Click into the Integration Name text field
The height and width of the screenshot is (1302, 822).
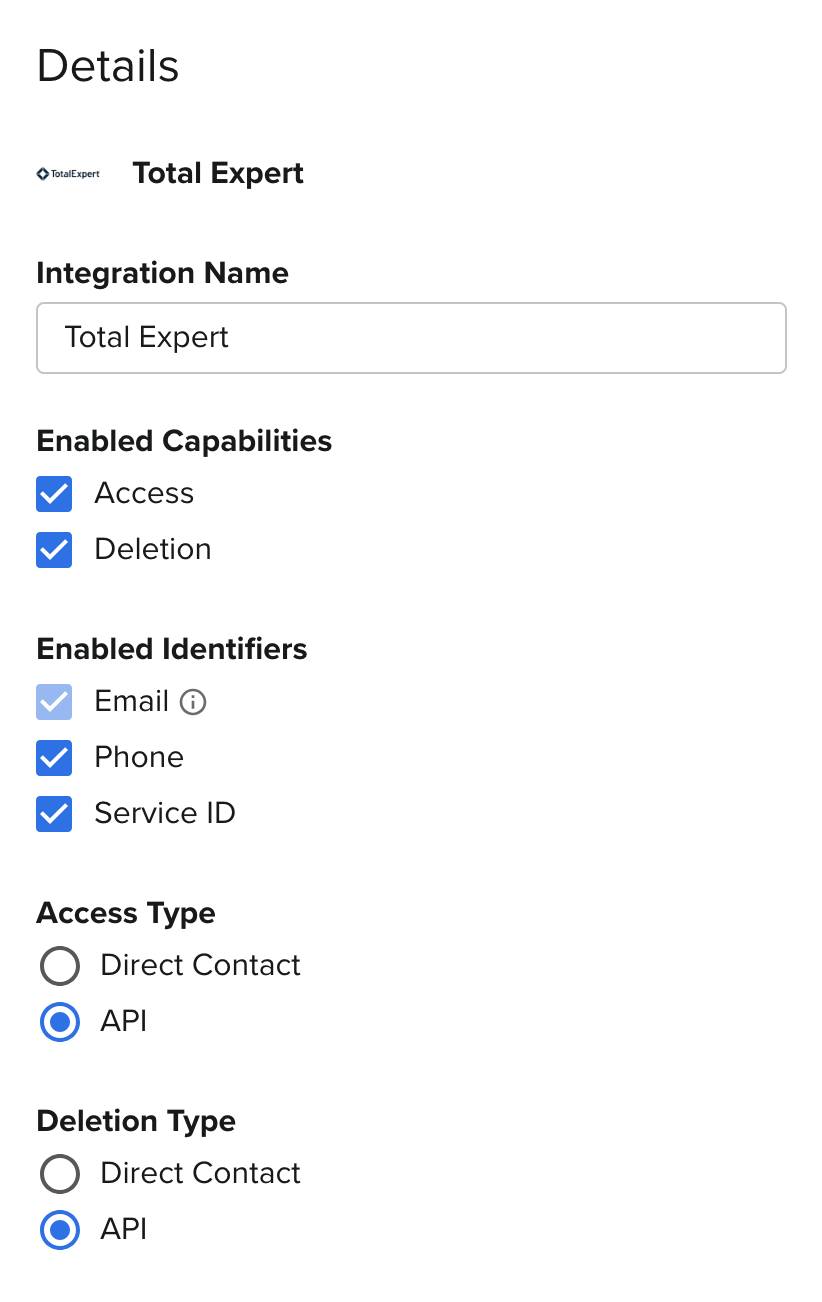pyautogui.click(x=411, y=338)
